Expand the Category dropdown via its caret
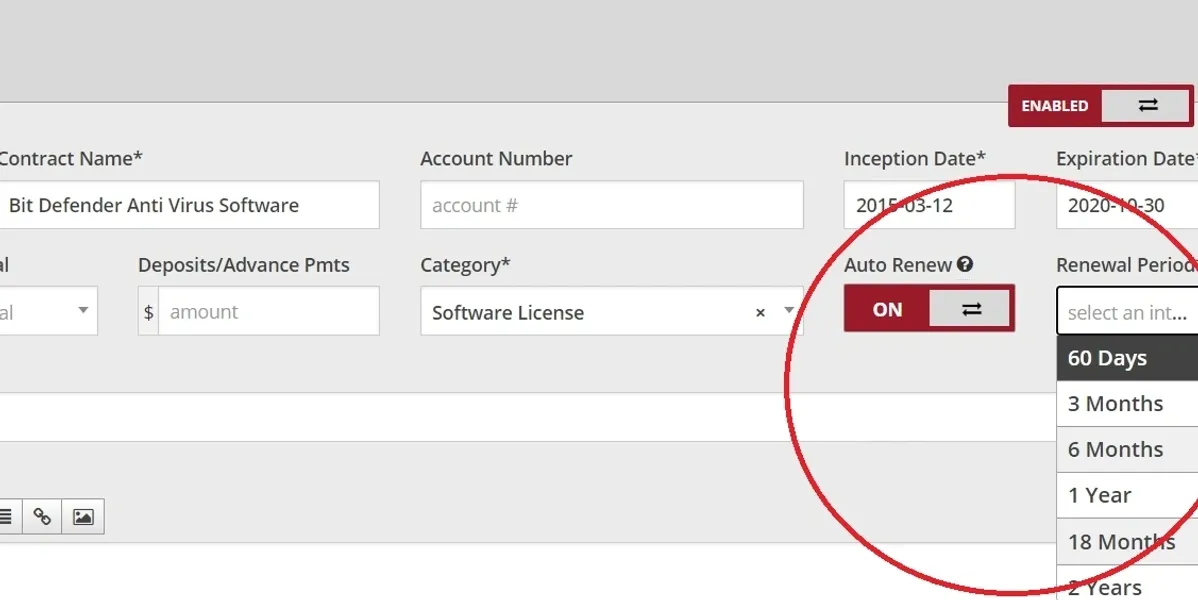This screenshot has height=600, width=1198. (786, 312)
